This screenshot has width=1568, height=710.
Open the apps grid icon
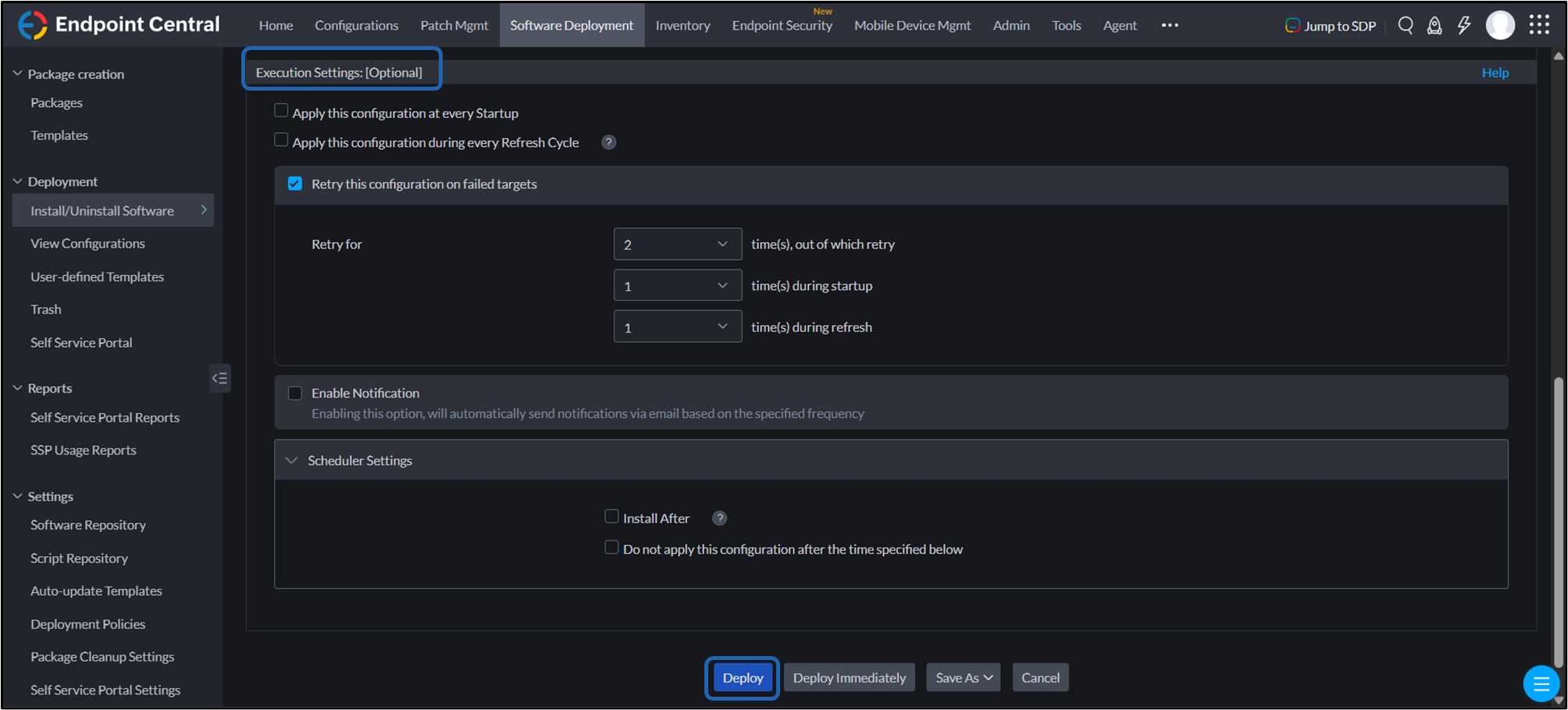point(1539,25)
